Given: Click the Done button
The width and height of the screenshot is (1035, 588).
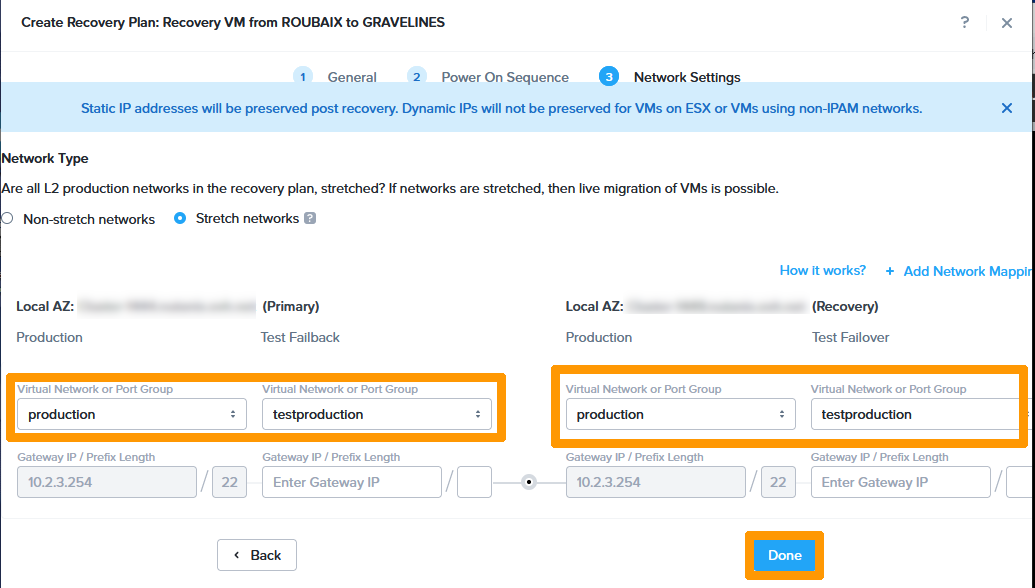Looking at the screenshot, I should pos(784,555).
